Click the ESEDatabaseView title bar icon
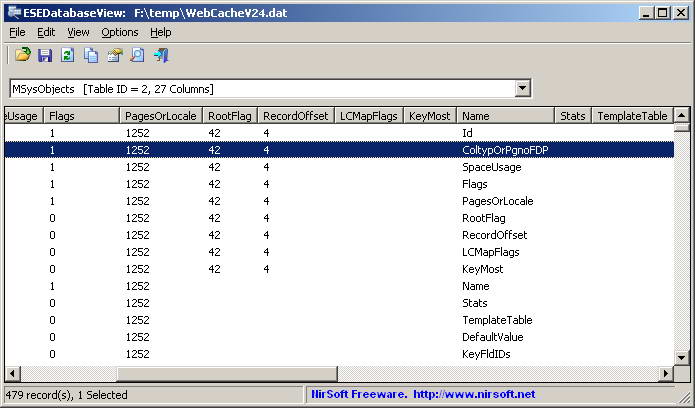The image size is (695, 408). 14,12
